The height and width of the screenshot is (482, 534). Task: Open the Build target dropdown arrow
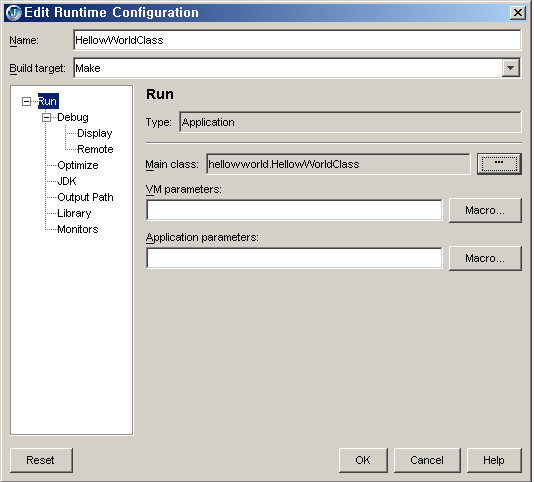click(510, 68)
